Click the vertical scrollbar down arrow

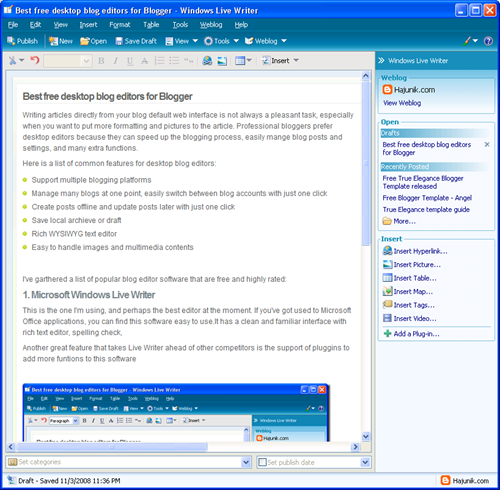coord(366,436)
